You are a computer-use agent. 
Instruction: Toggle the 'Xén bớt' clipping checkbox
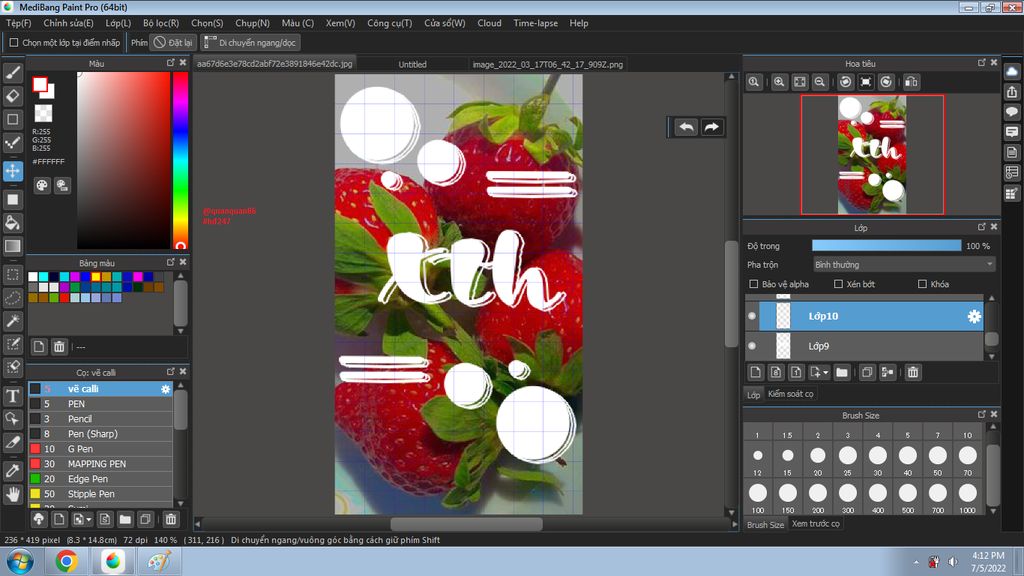pyautogui.click(x=839, y=284)
